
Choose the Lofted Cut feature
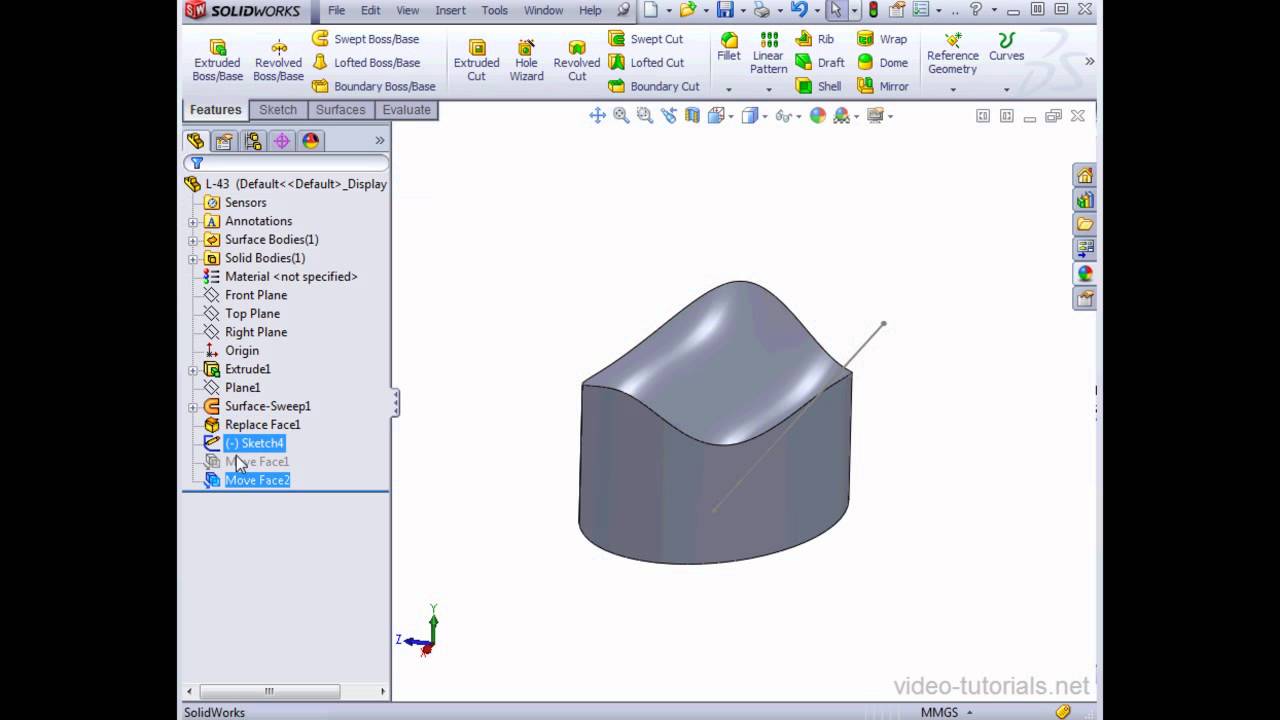pos(647,62)
